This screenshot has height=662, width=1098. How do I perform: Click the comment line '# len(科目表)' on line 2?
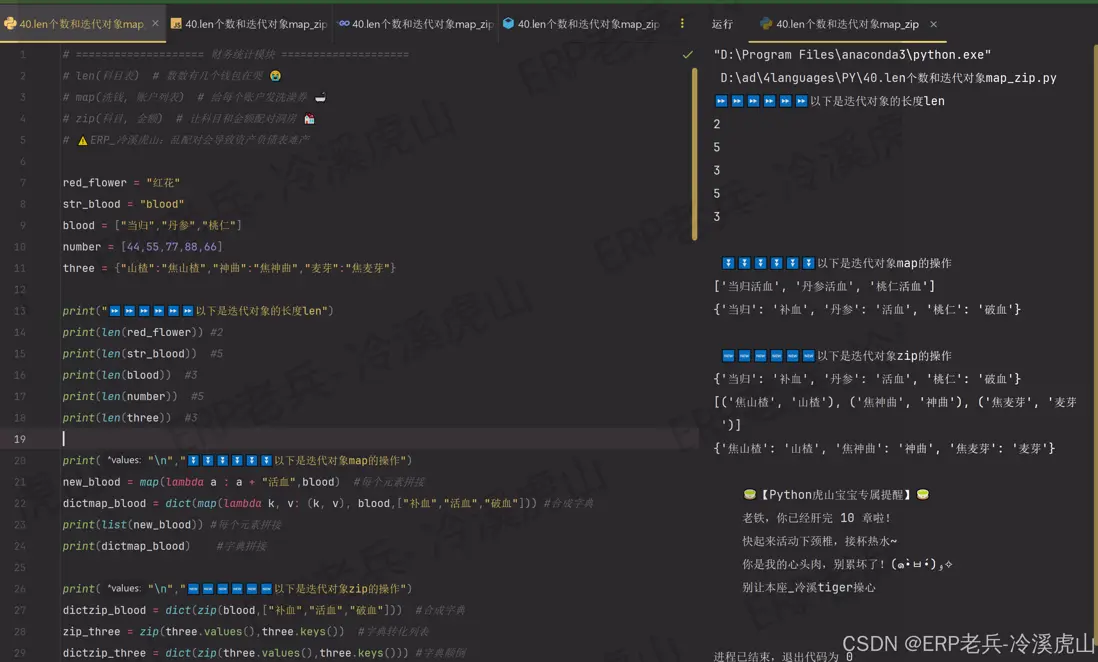tap(172, 76)
